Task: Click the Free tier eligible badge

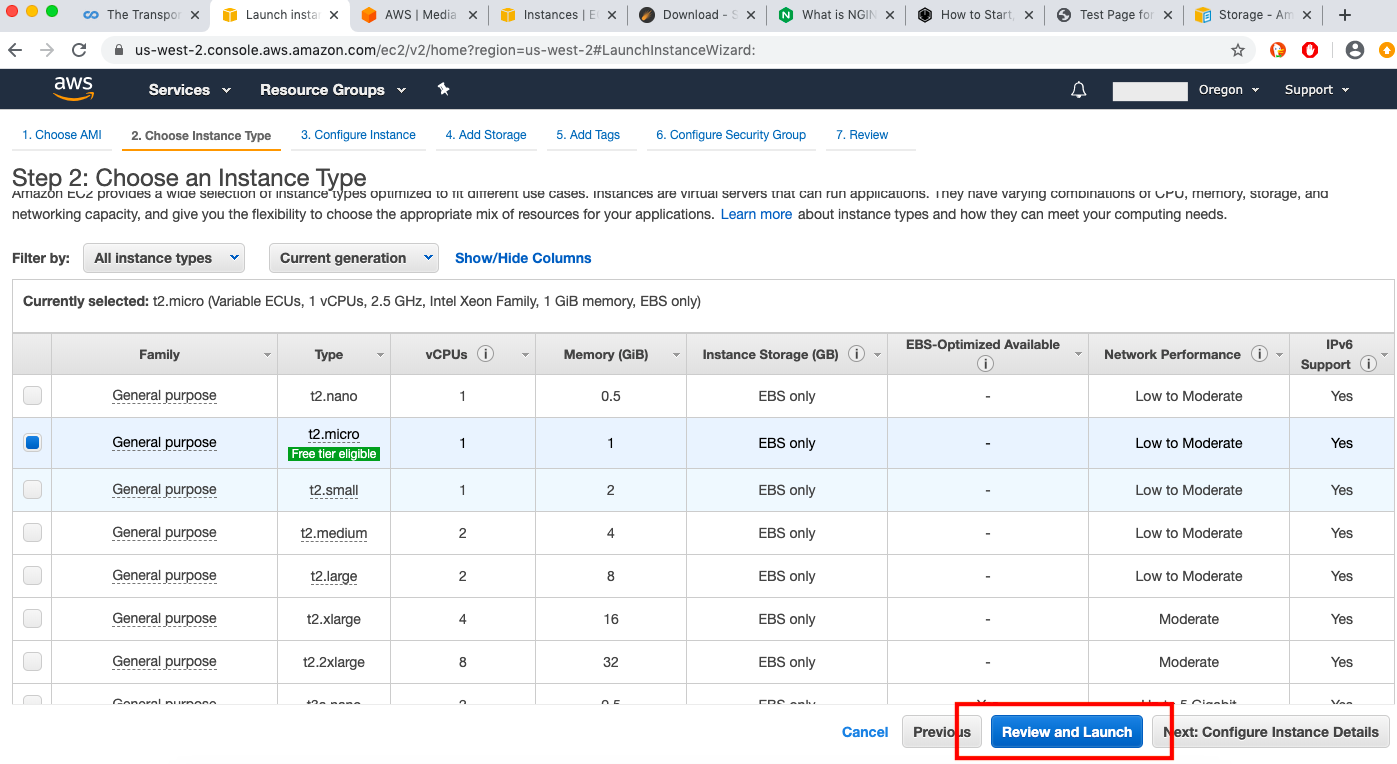Action: 334,453
